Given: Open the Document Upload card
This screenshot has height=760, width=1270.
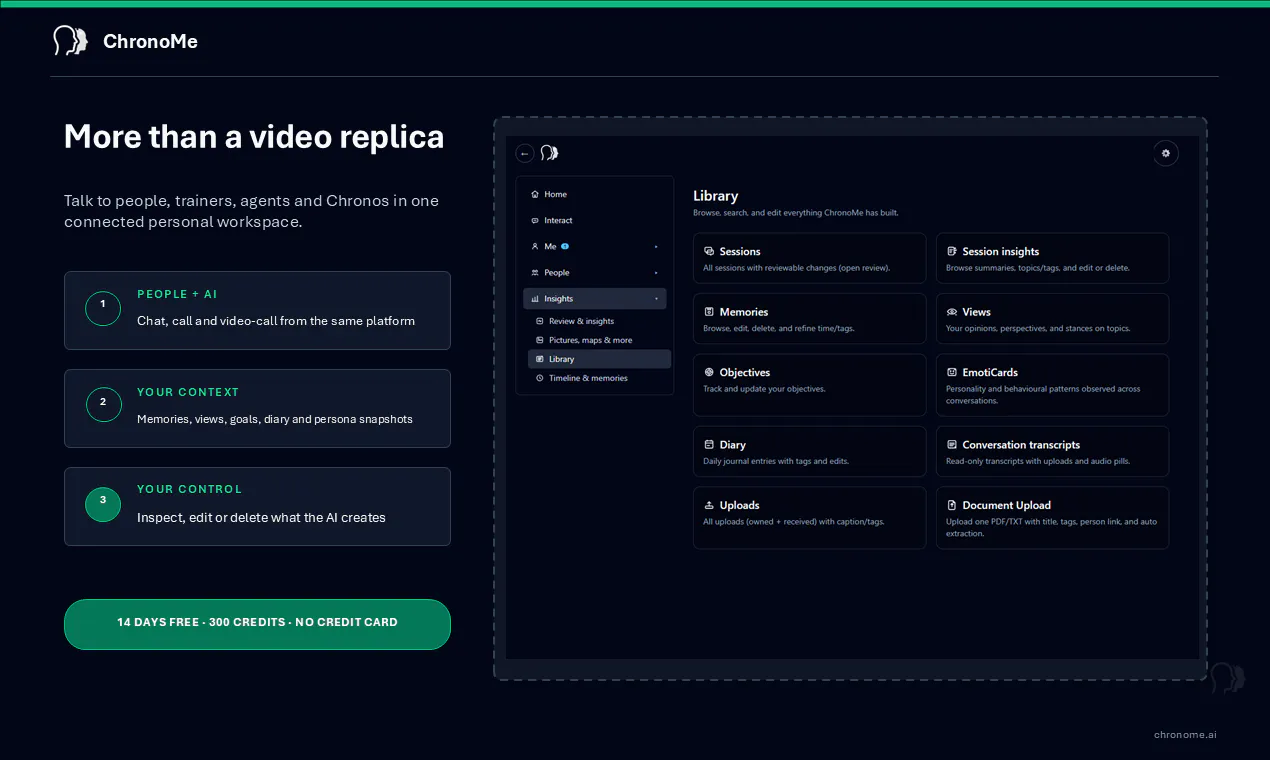Looking at the screenshot, I should coord(1052,518).
